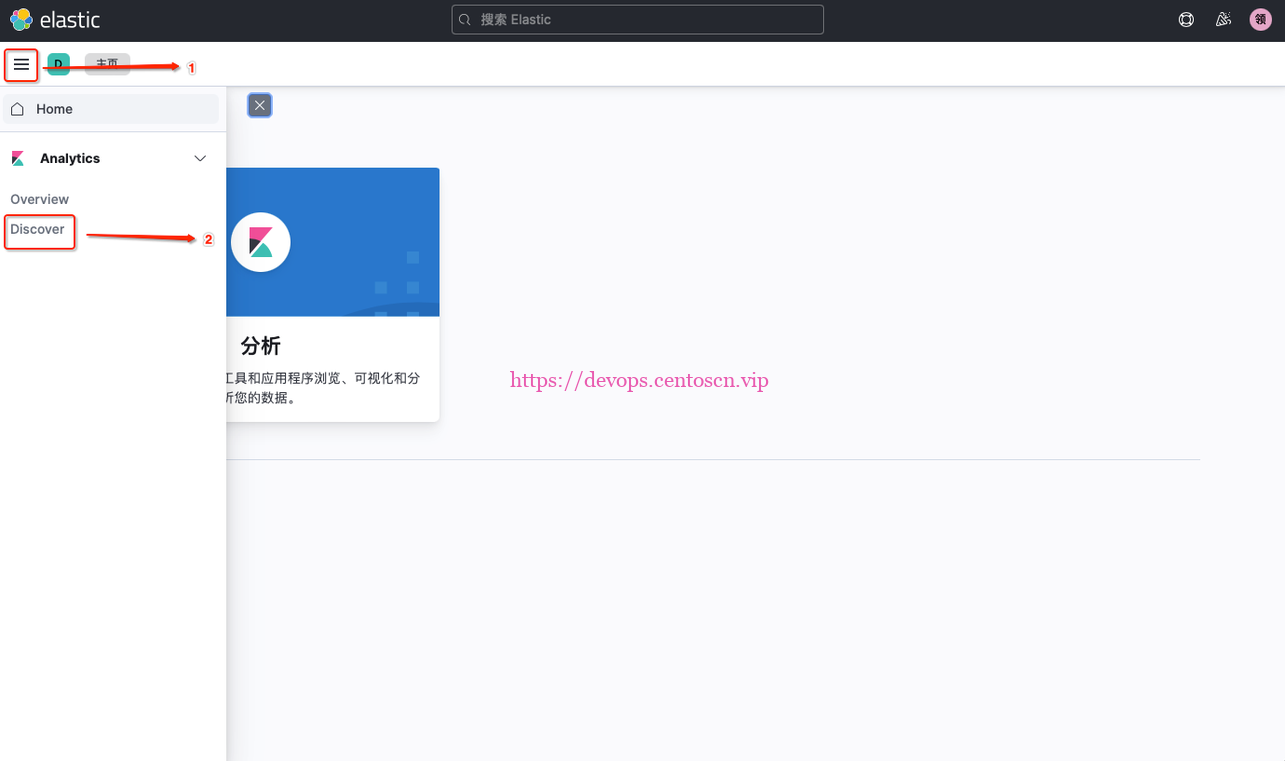The width and height of the screenshot is (1285, 761).
Task: Click the magnifier icon in search bar
Action: coord(464,19)
